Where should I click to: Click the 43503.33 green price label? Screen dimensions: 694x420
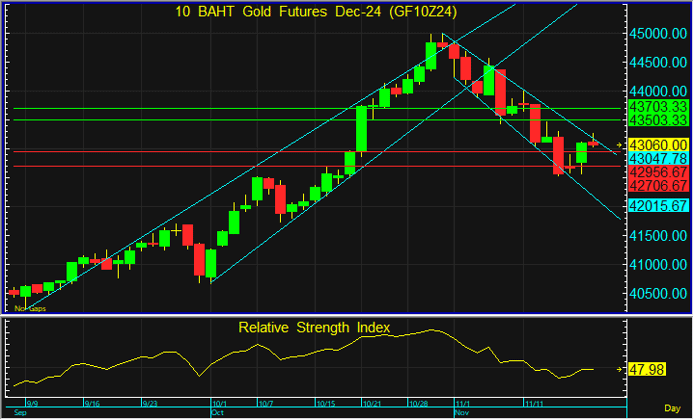657,119
